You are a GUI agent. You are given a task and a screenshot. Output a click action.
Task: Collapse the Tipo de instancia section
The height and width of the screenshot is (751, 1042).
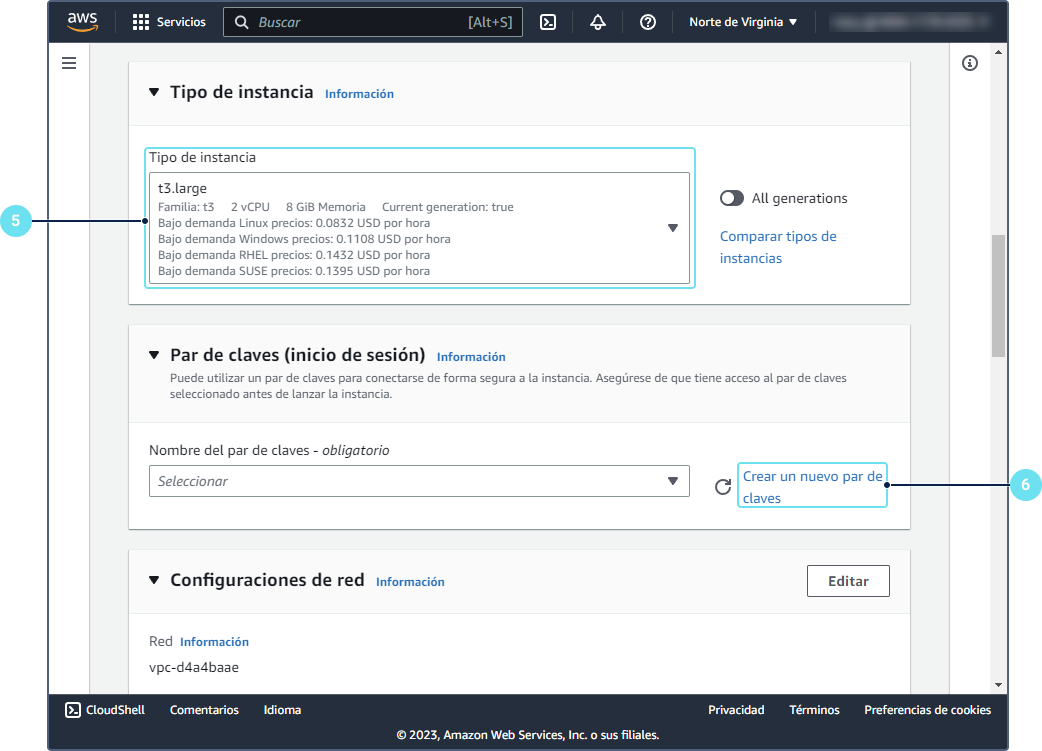pyautogui.click(x=154, y=92)
